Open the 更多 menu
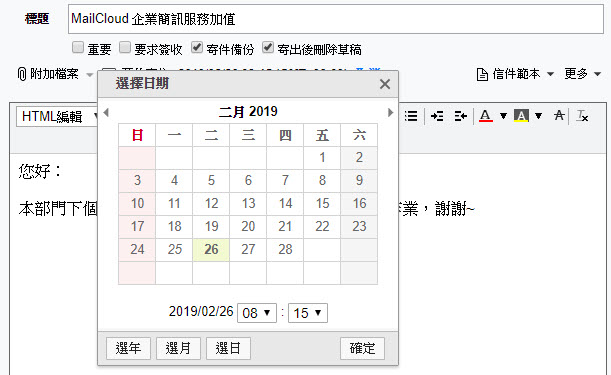 click(583, 74)
